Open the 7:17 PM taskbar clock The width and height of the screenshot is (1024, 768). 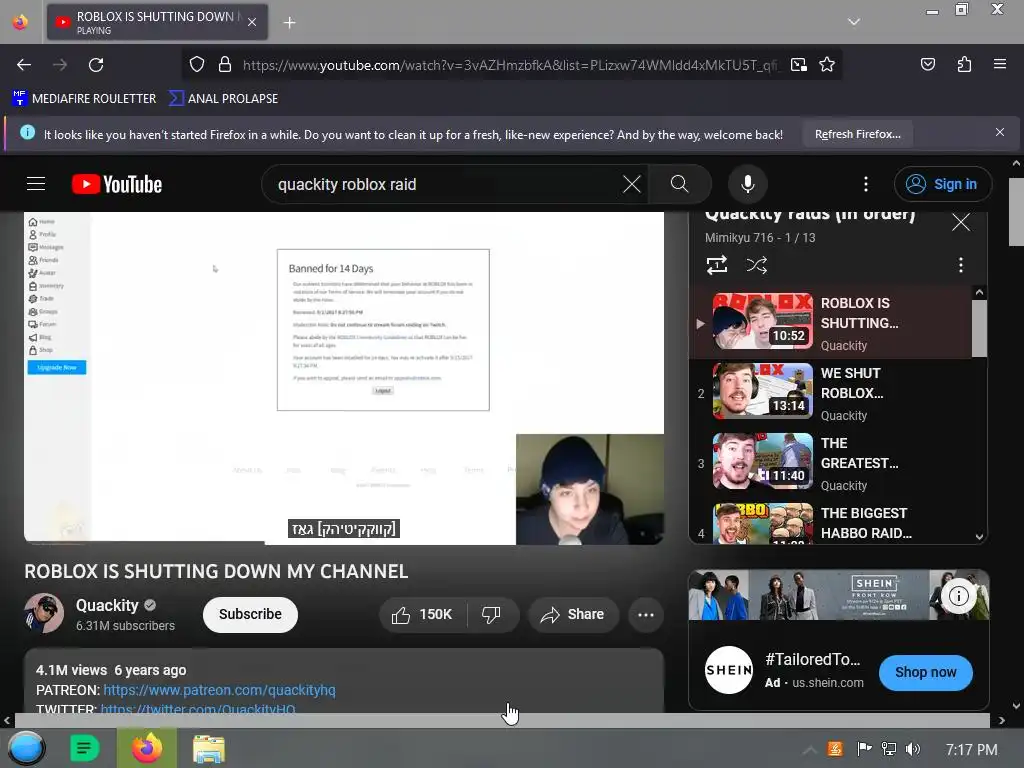click(x=971, y=750)
